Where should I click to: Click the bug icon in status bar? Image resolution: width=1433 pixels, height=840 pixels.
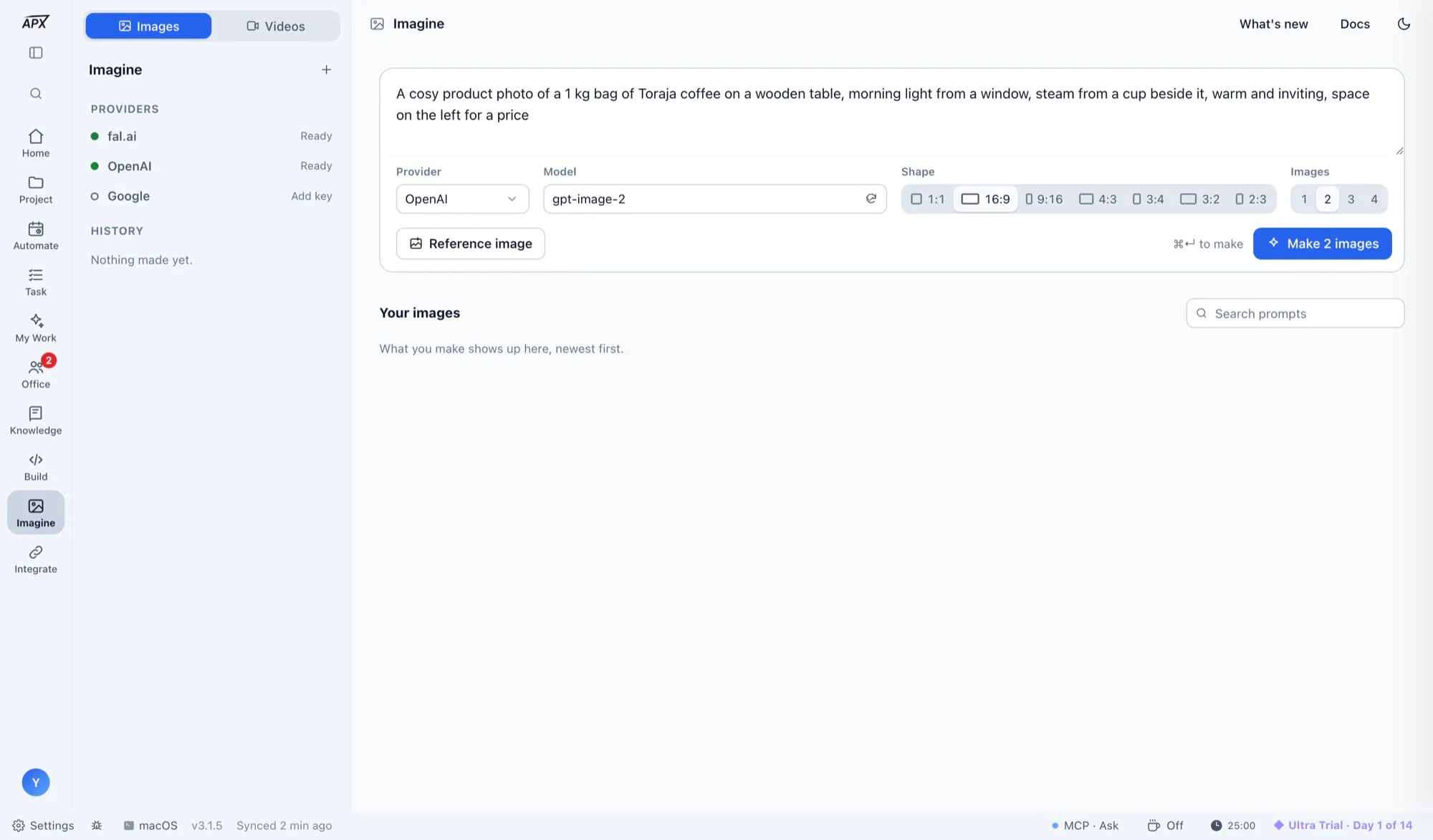pos(97,825)
